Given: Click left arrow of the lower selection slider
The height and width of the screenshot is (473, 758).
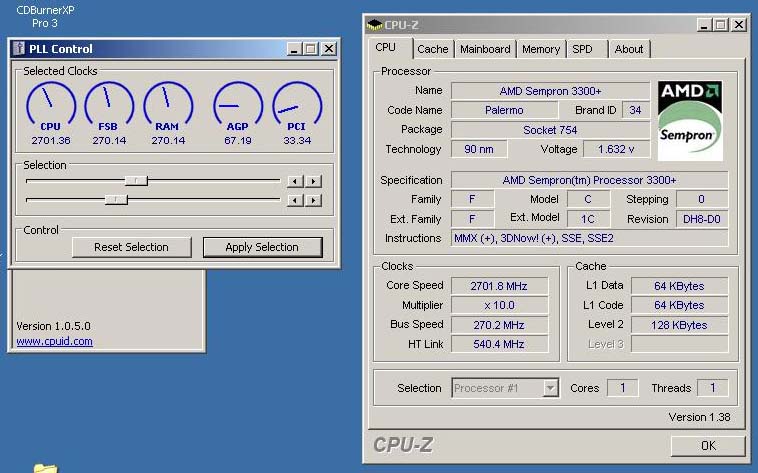Looking at the screenshot, I should [x=294, y=200].
